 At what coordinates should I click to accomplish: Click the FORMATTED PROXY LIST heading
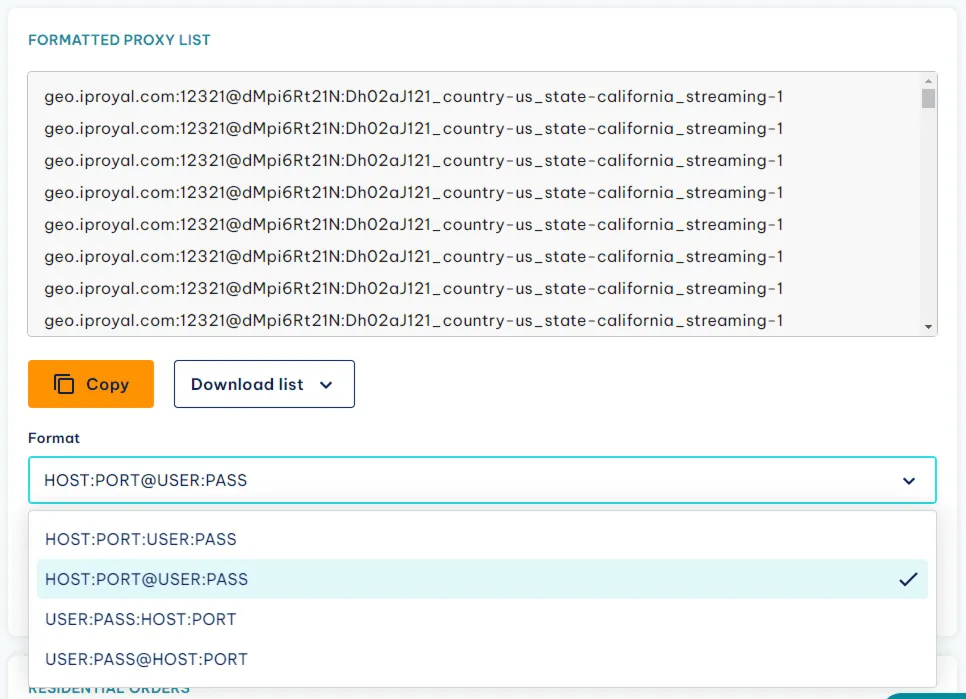tap(119, 40)
